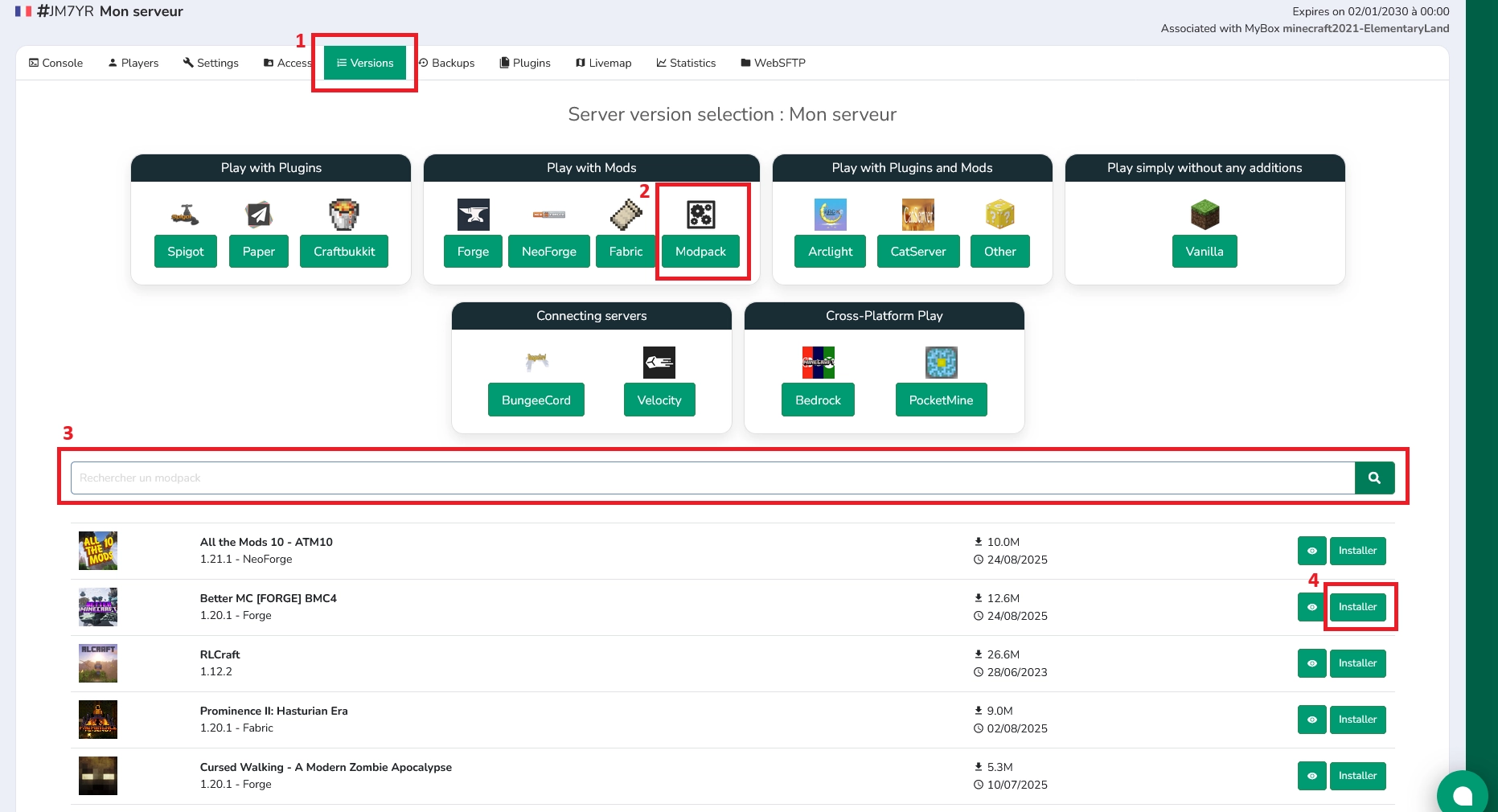The height and width of the screenshot is (812, 1498).
Task: Install Prominence II: Hasturian Era modpack
Action: pos(1358,720)
